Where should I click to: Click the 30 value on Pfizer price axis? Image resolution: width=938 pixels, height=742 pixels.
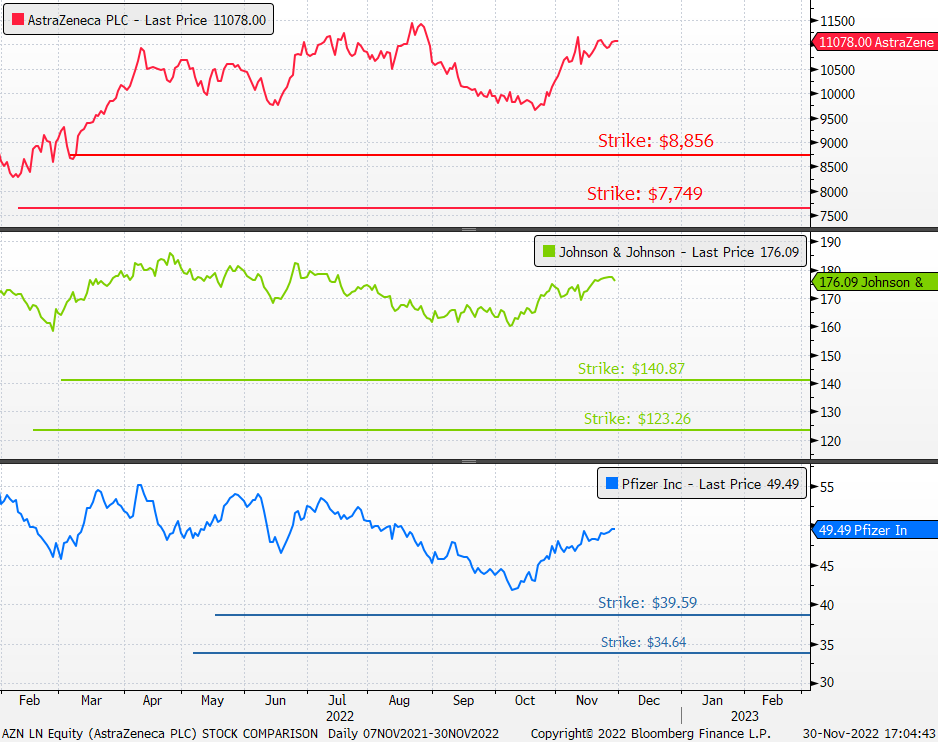[x=827, y=682]
